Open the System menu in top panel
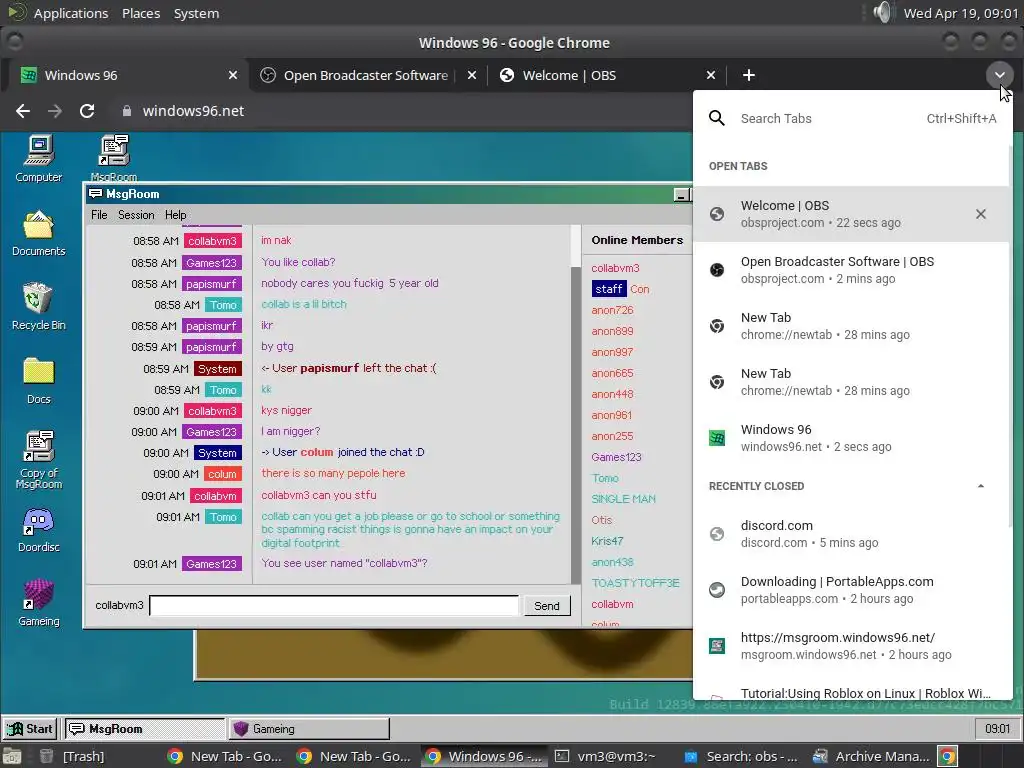Screen dimensions: 1024x768 pos(196,13)
